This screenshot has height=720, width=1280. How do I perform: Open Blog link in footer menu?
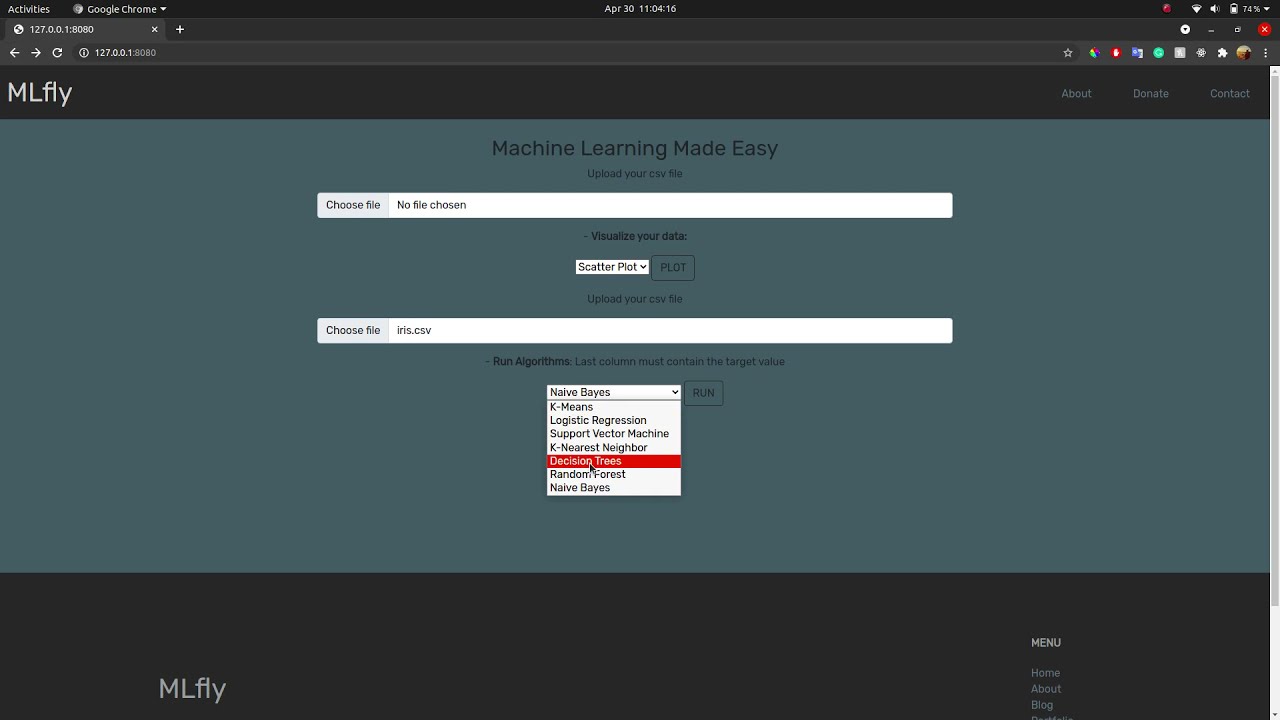click(x=1042, y=705)
